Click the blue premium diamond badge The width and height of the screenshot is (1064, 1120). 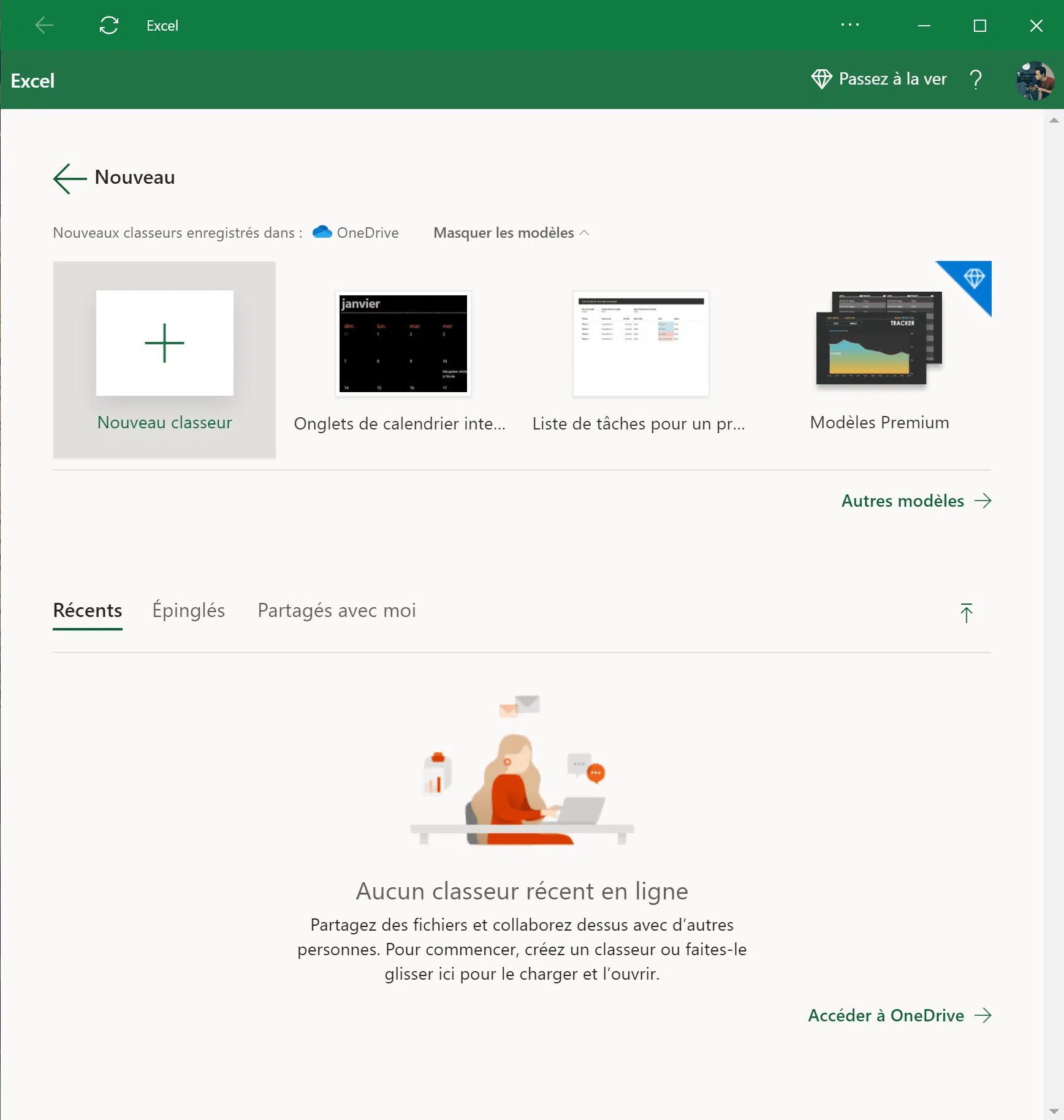click(x=973, y=279)
